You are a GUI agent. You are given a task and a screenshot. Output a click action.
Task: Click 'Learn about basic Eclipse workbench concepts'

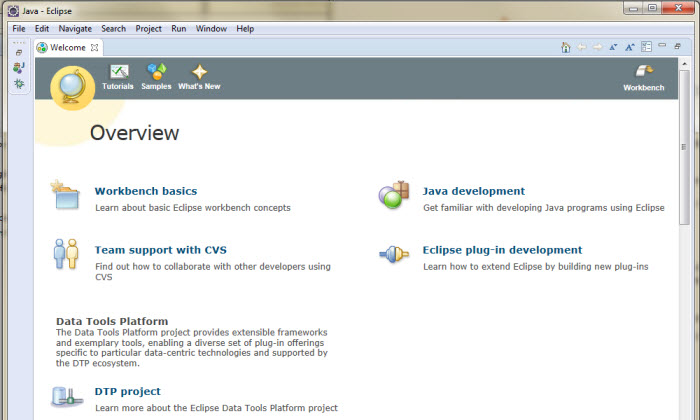(x=193, y=208)
